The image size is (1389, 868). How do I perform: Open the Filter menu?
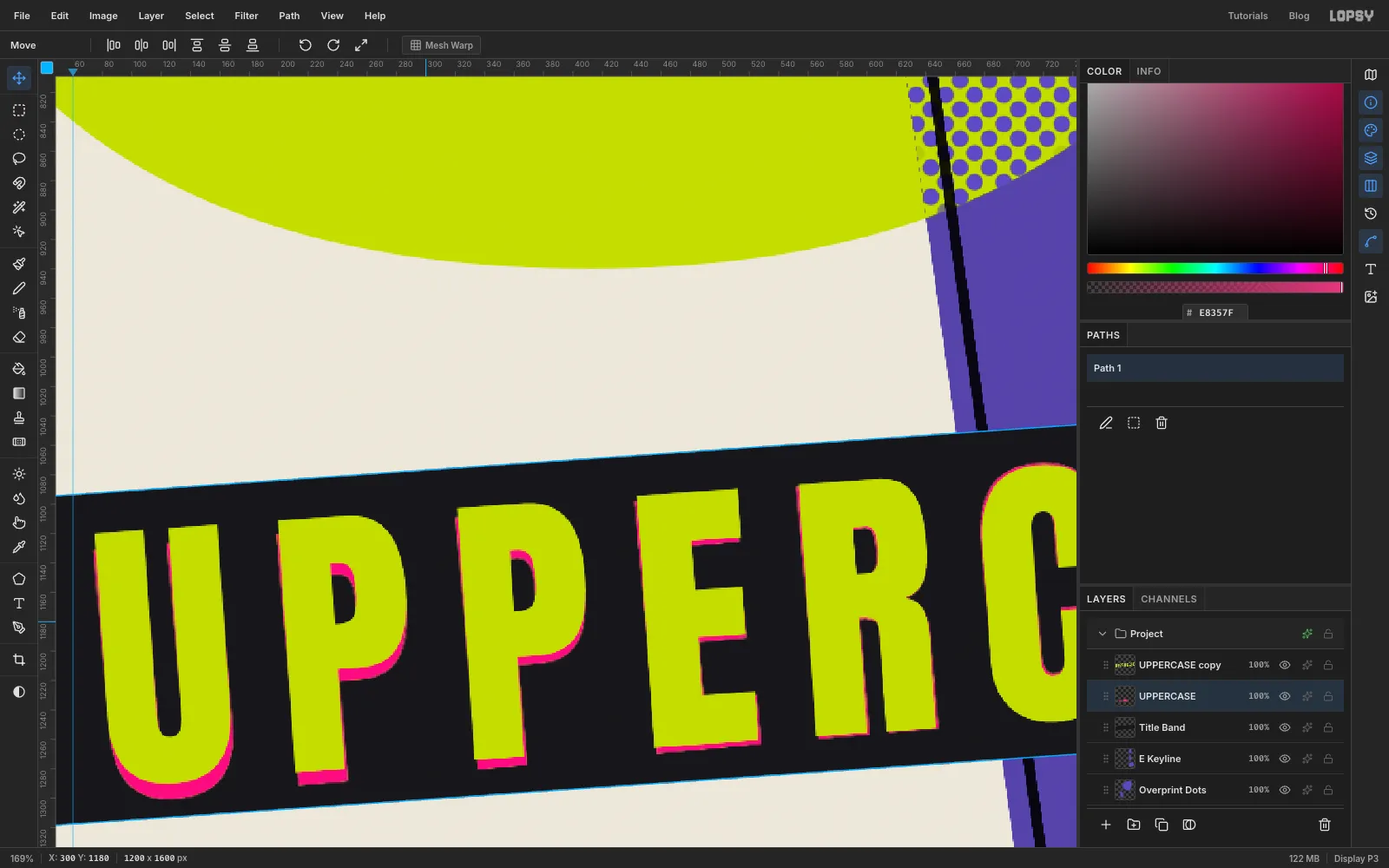[x=247, y=16]
